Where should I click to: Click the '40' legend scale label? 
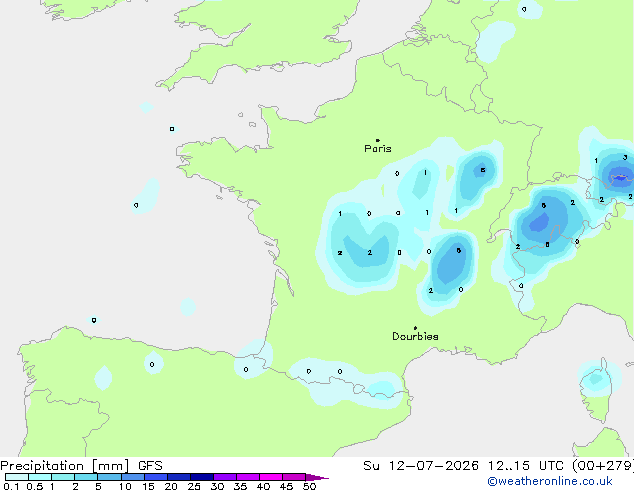coord(263,486)
